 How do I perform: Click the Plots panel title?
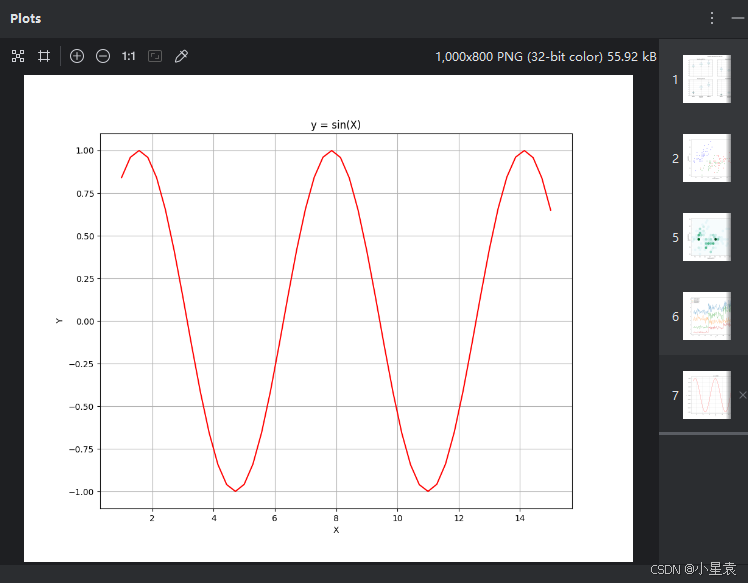click(x=26, y=19)
